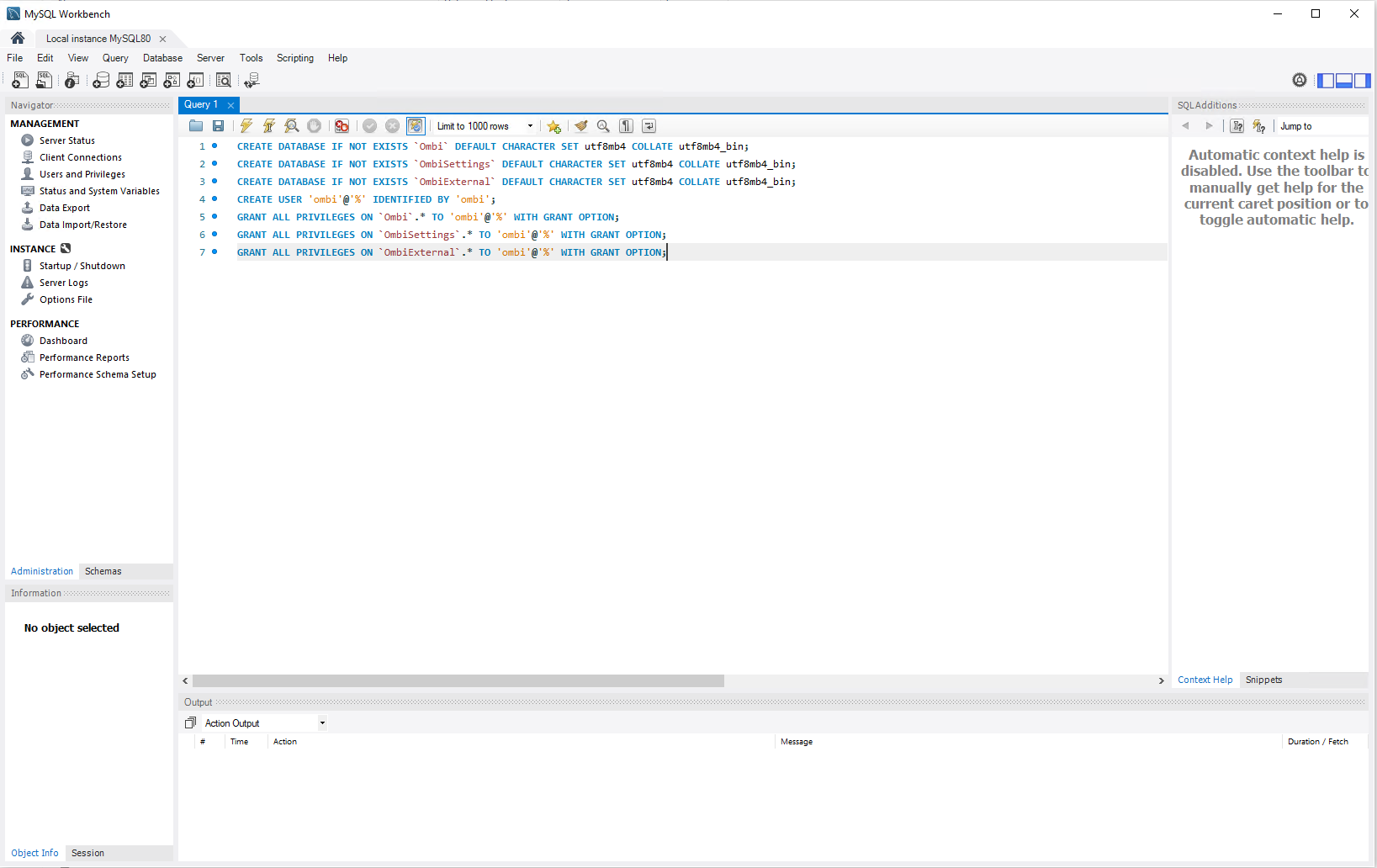Image resolution: width=1377 pixels, height=868 pixels.
Task: Reconnect to the DBMS
Action: 252,80
